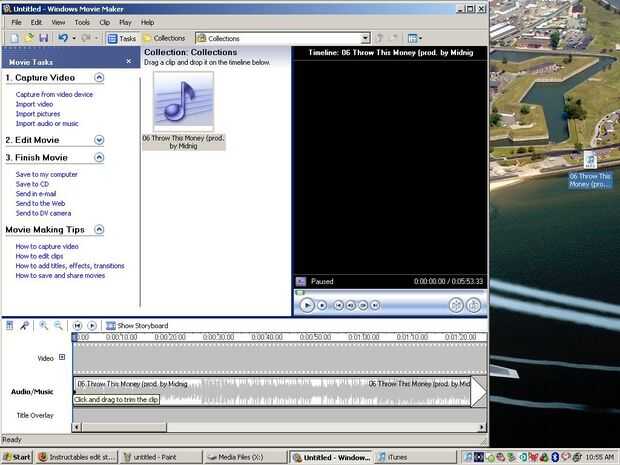The height and width of the screenshot is (465, 620).
Task: Close the Movie Tasks pane
Action: [129, 61]
